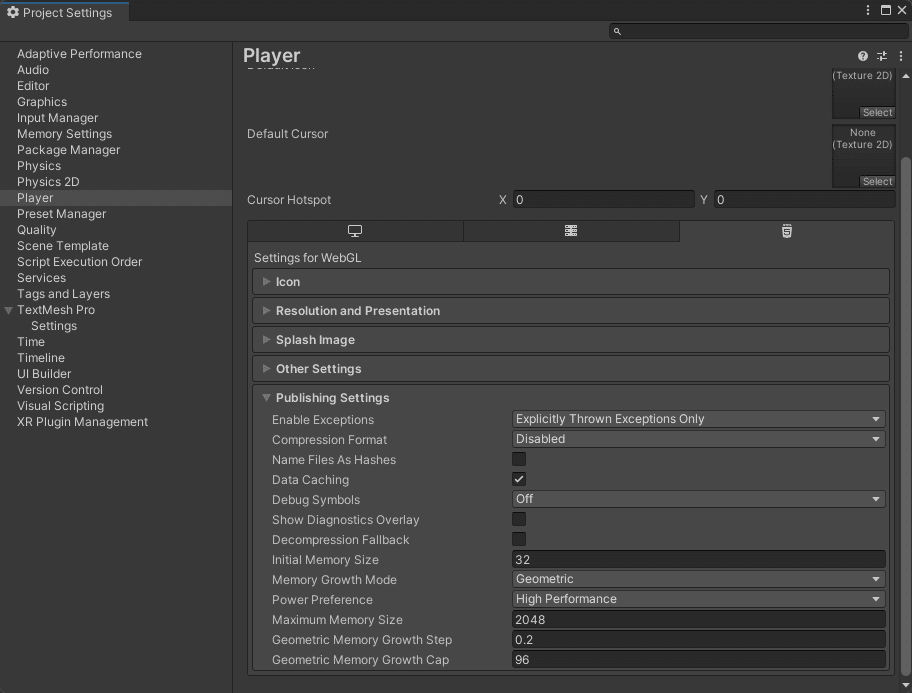Open Script Execution Order settings

pyautogui.click(x=79, y=262)
